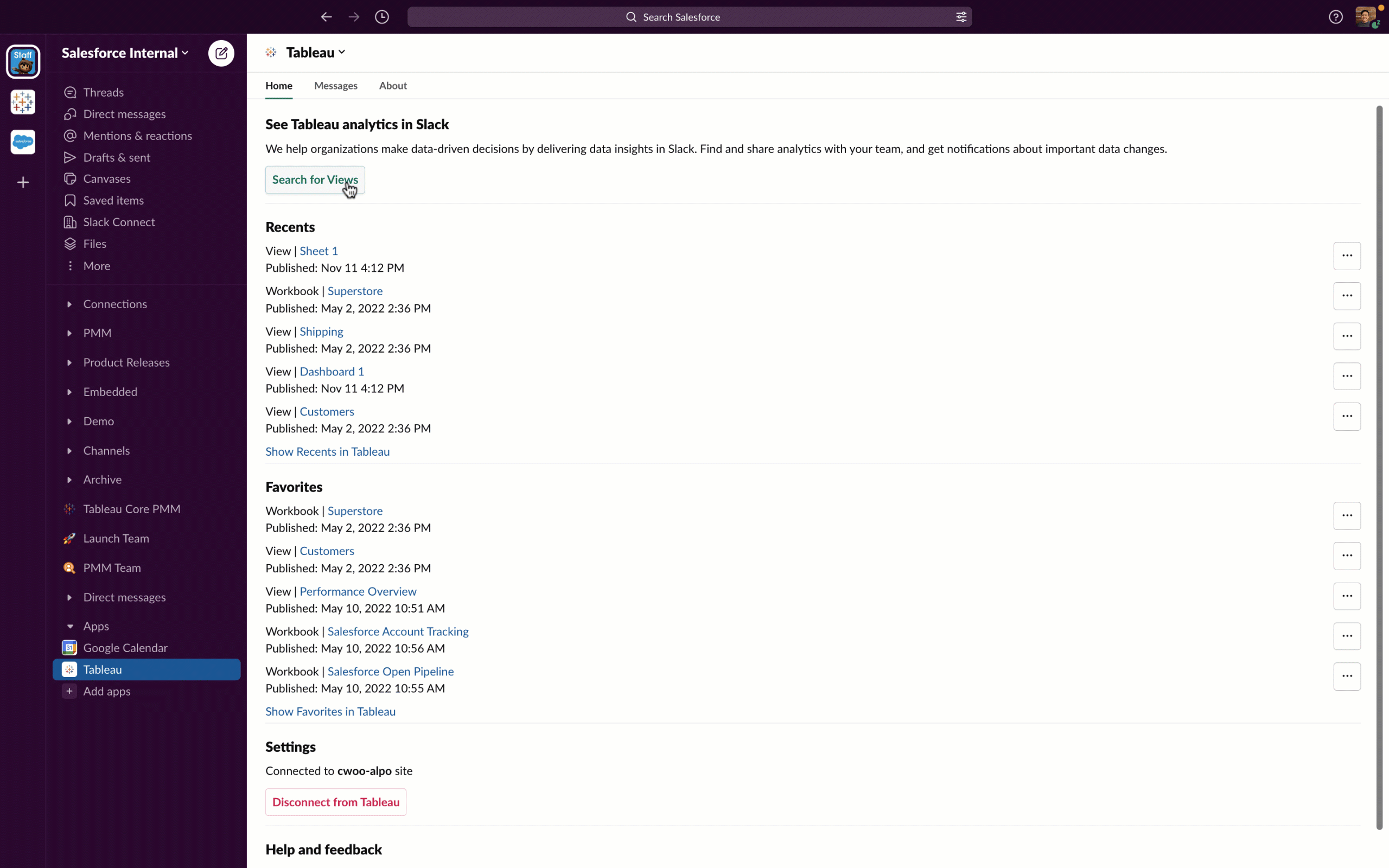
Task: Switch to the Messages tab
Action: click(335, 85)
